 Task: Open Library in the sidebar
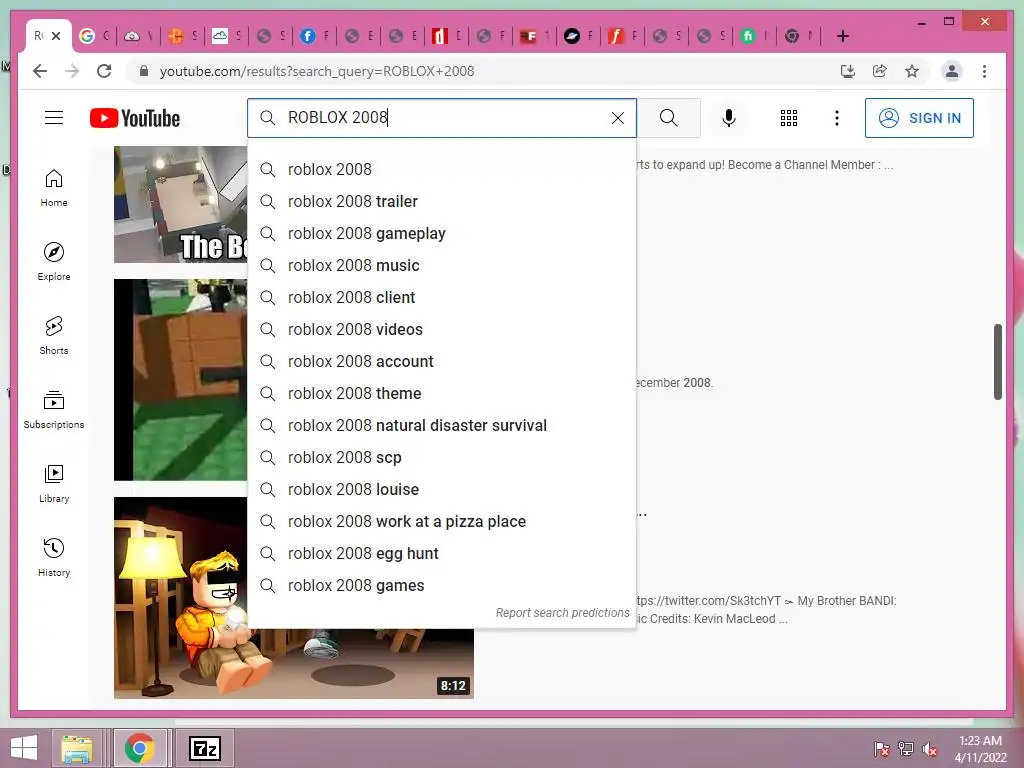coord(54,483)
